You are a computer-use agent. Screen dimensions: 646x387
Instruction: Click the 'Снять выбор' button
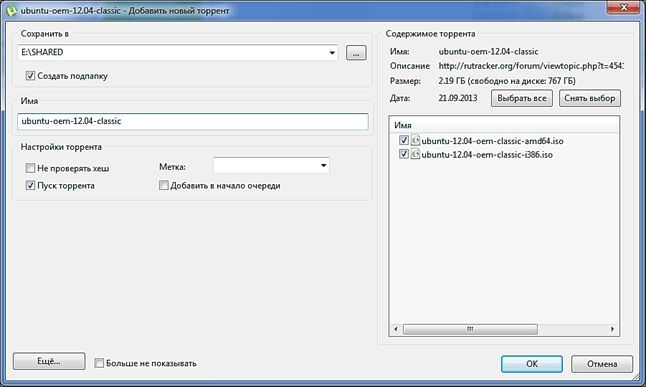tap(590, 99)
